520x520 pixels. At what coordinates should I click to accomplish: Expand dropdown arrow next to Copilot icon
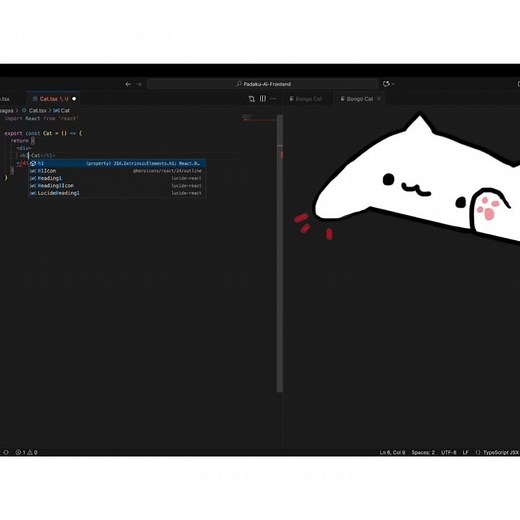(393, 84)
